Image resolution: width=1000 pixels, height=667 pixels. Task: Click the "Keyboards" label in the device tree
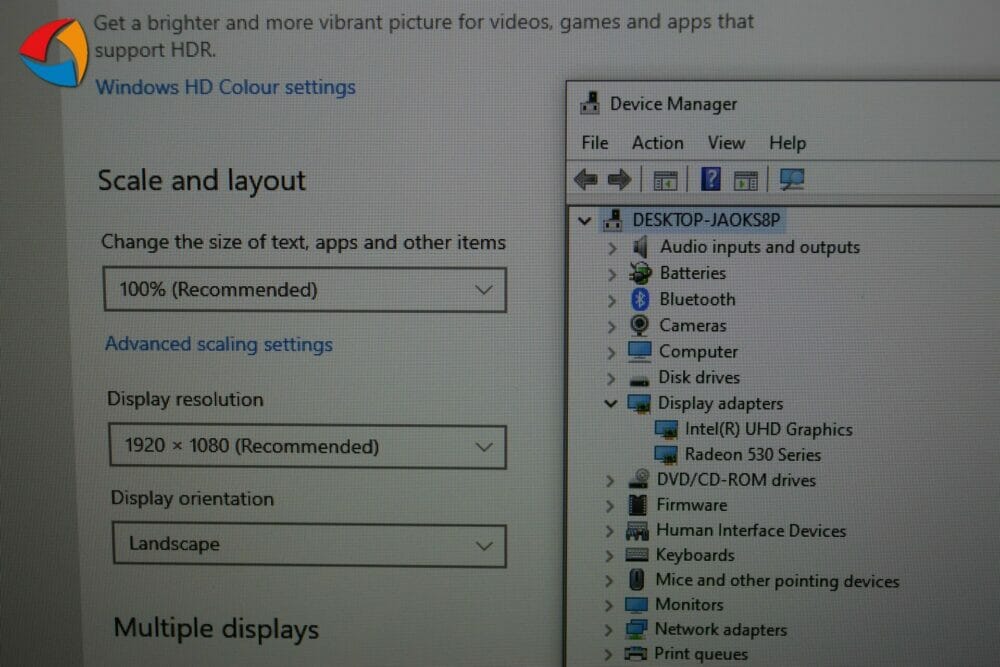pos(695,555)
